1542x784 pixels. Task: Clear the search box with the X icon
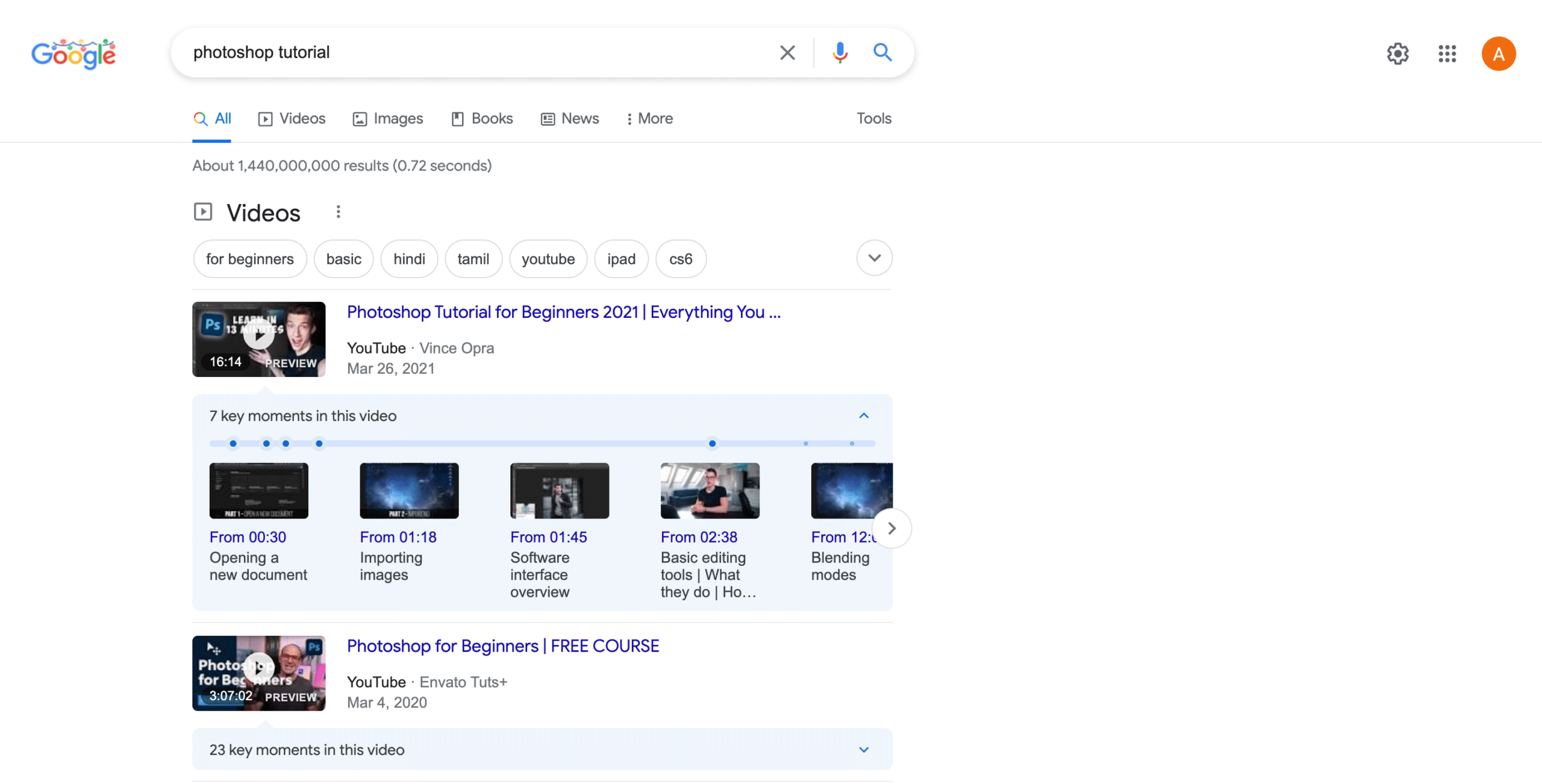[787, 52]
